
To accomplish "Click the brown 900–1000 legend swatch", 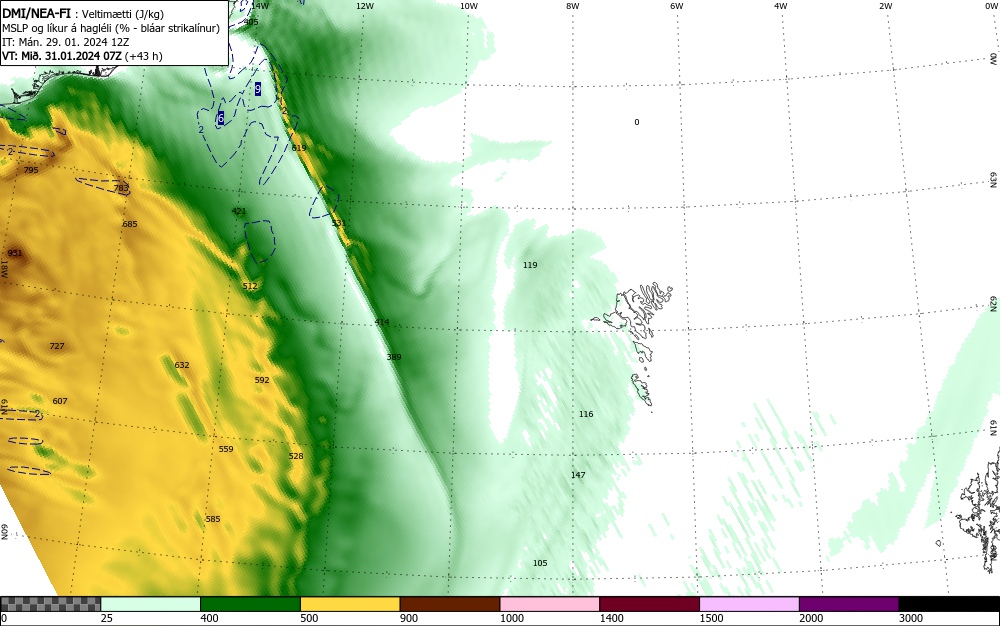I will pos(450,604).
